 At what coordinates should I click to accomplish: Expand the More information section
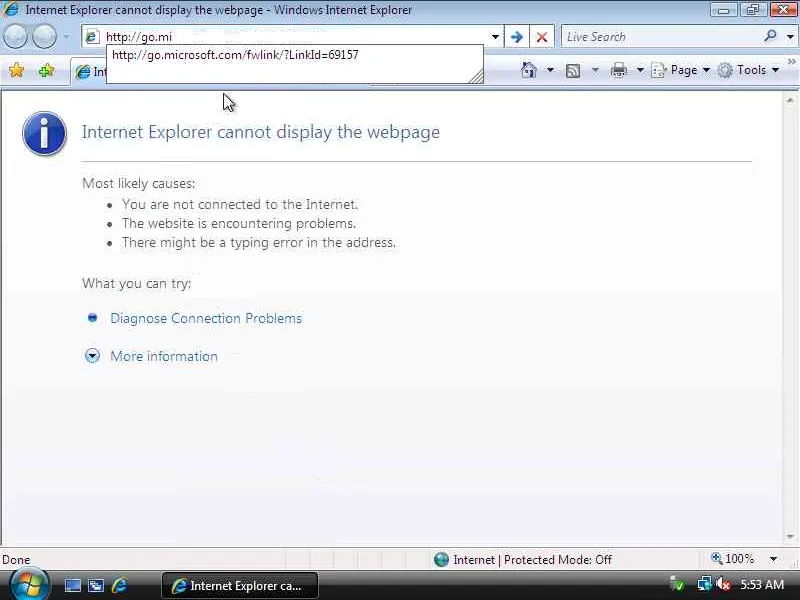[x=92, y=356]
